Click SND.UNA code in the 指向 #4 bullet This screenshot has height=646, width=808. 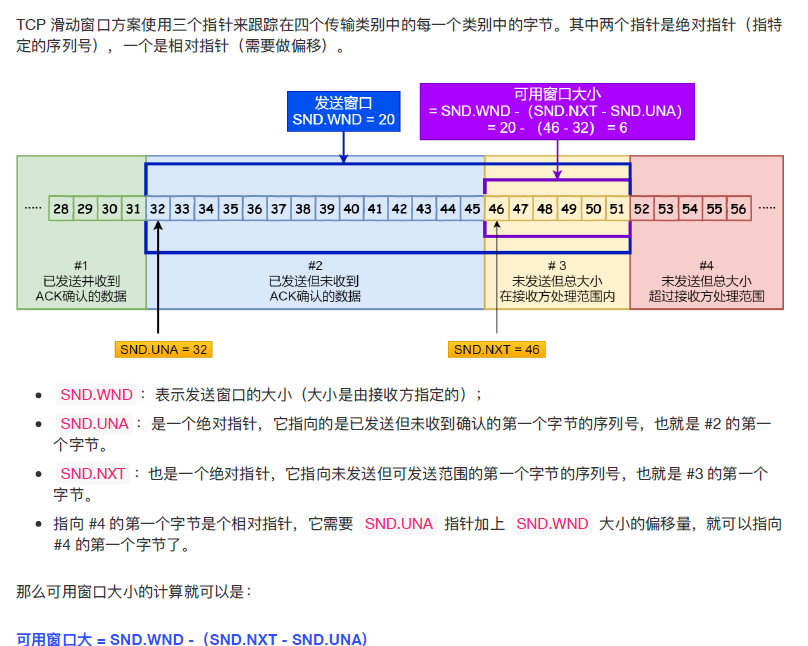[x=399, y=523]
